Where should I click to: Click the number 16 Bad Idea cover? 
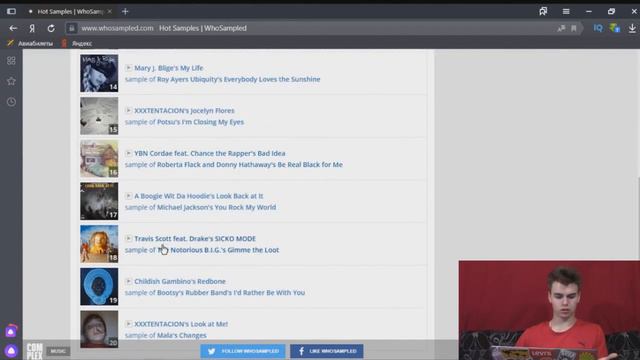99,158
